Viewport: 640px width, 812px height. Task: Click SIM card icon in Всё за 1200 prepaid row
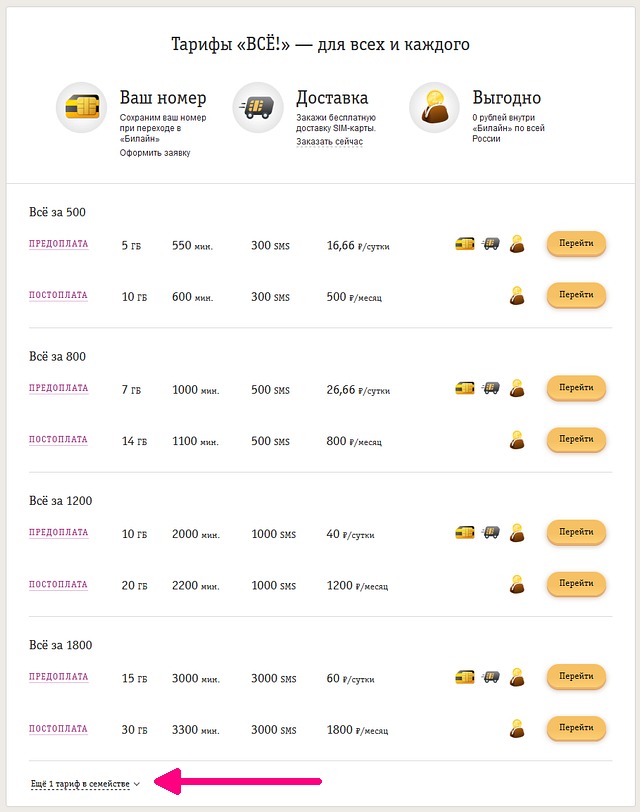coord(465,532)
